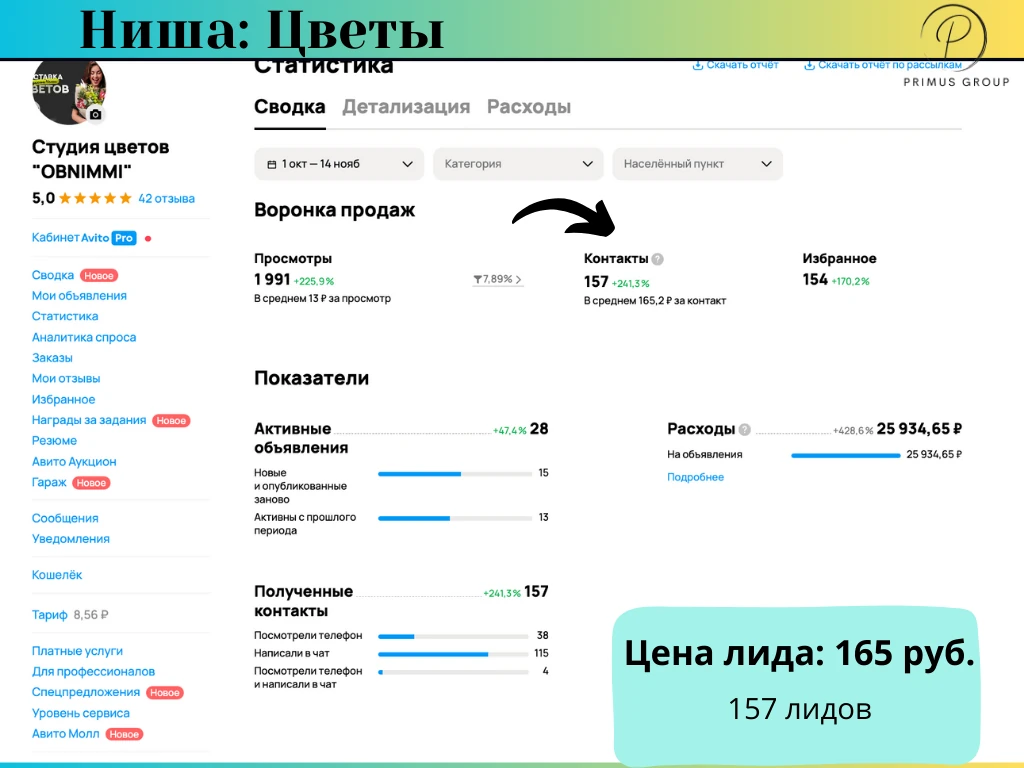
Task: Click the Новые и опубликованные заново progress bar
Action: click(455, 473)
